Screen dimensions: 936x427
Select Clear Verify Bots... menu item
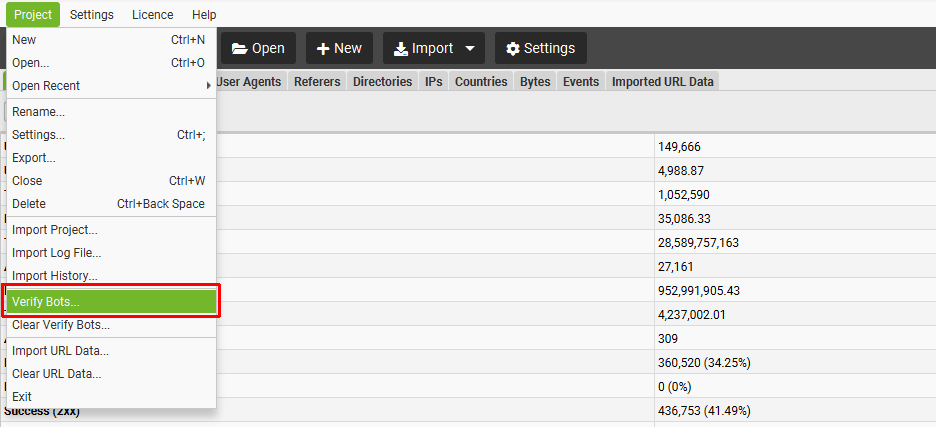110,325
